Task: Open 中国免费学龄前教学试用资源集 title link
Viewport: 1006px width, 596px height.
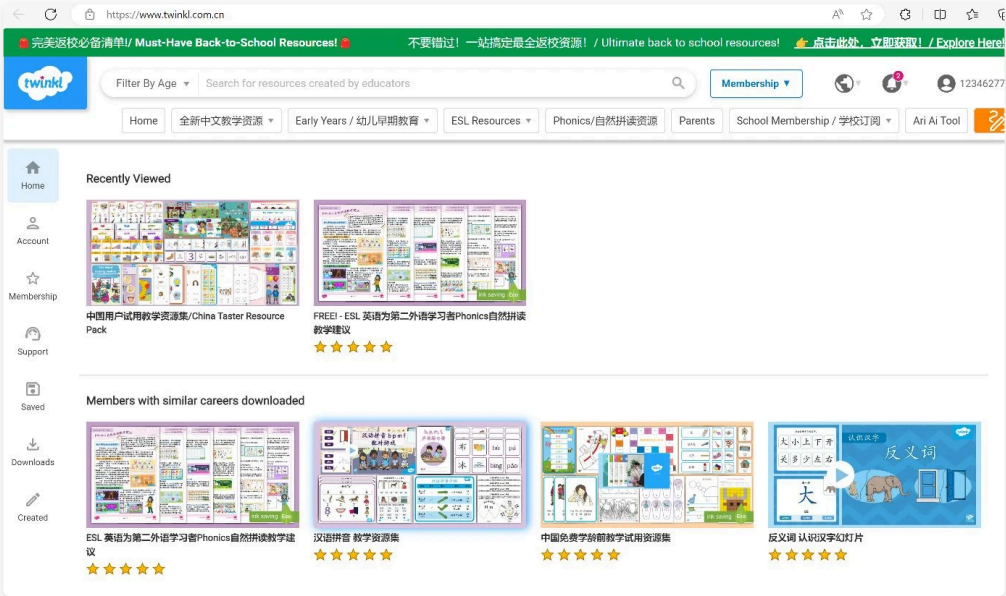Action: click(x=605, y=538)
